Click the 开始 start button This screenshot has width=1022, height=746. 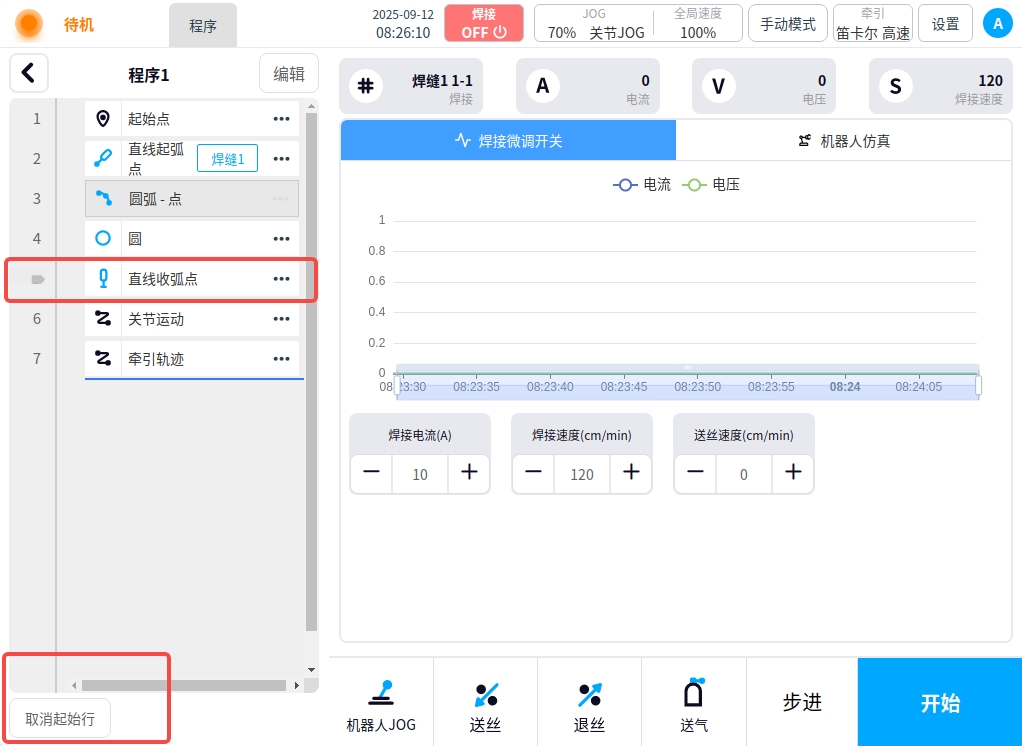[939, 702]
